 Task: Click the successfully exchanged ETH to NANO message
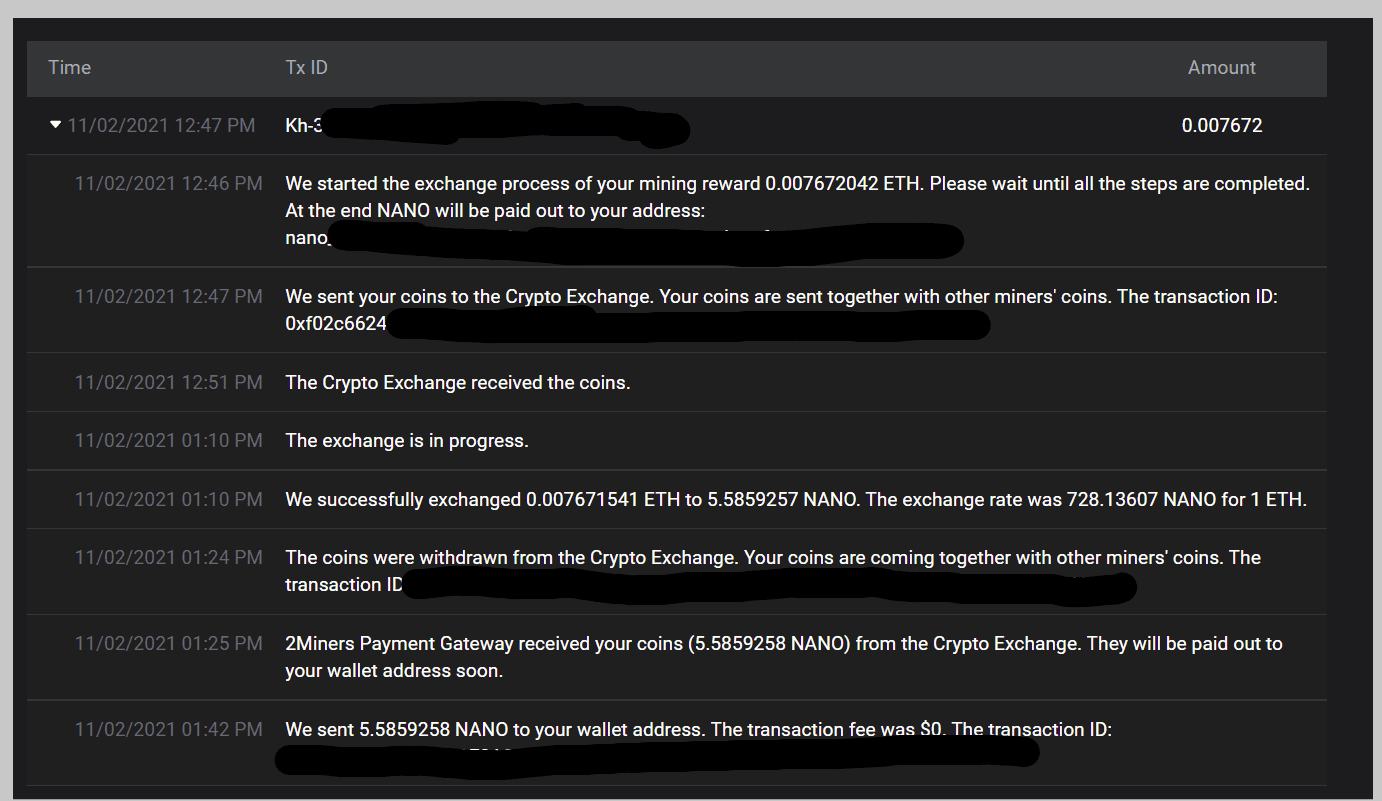point(796,499)
